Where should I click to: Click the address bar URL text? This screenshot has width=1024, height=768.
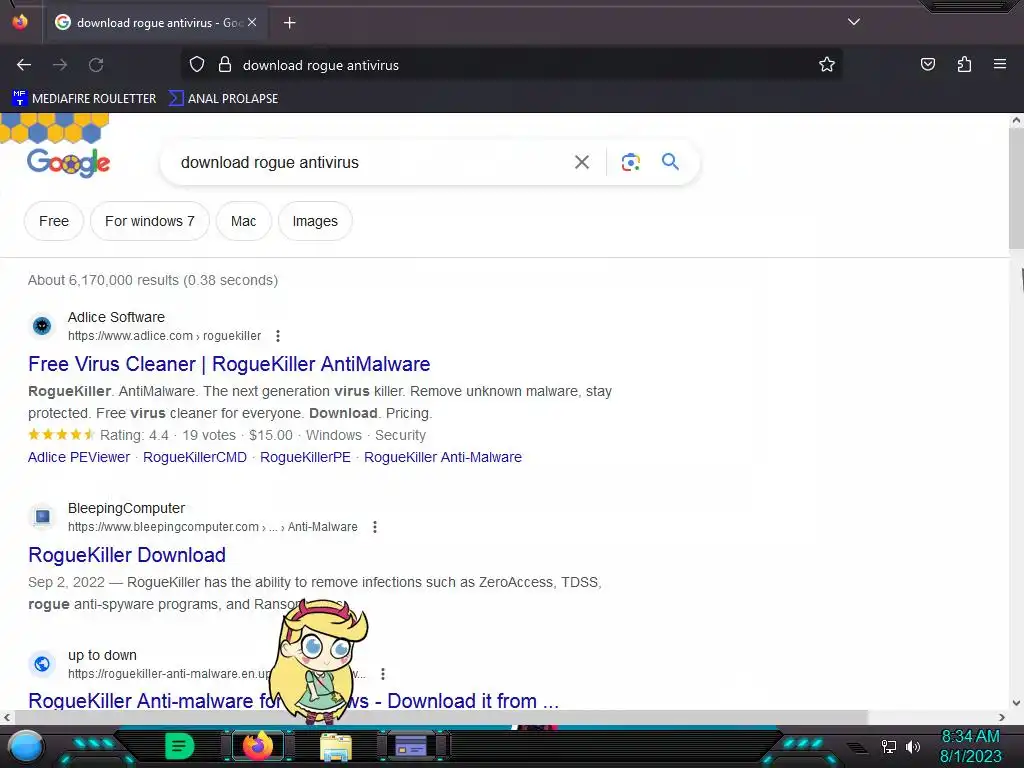coord(321,65)
